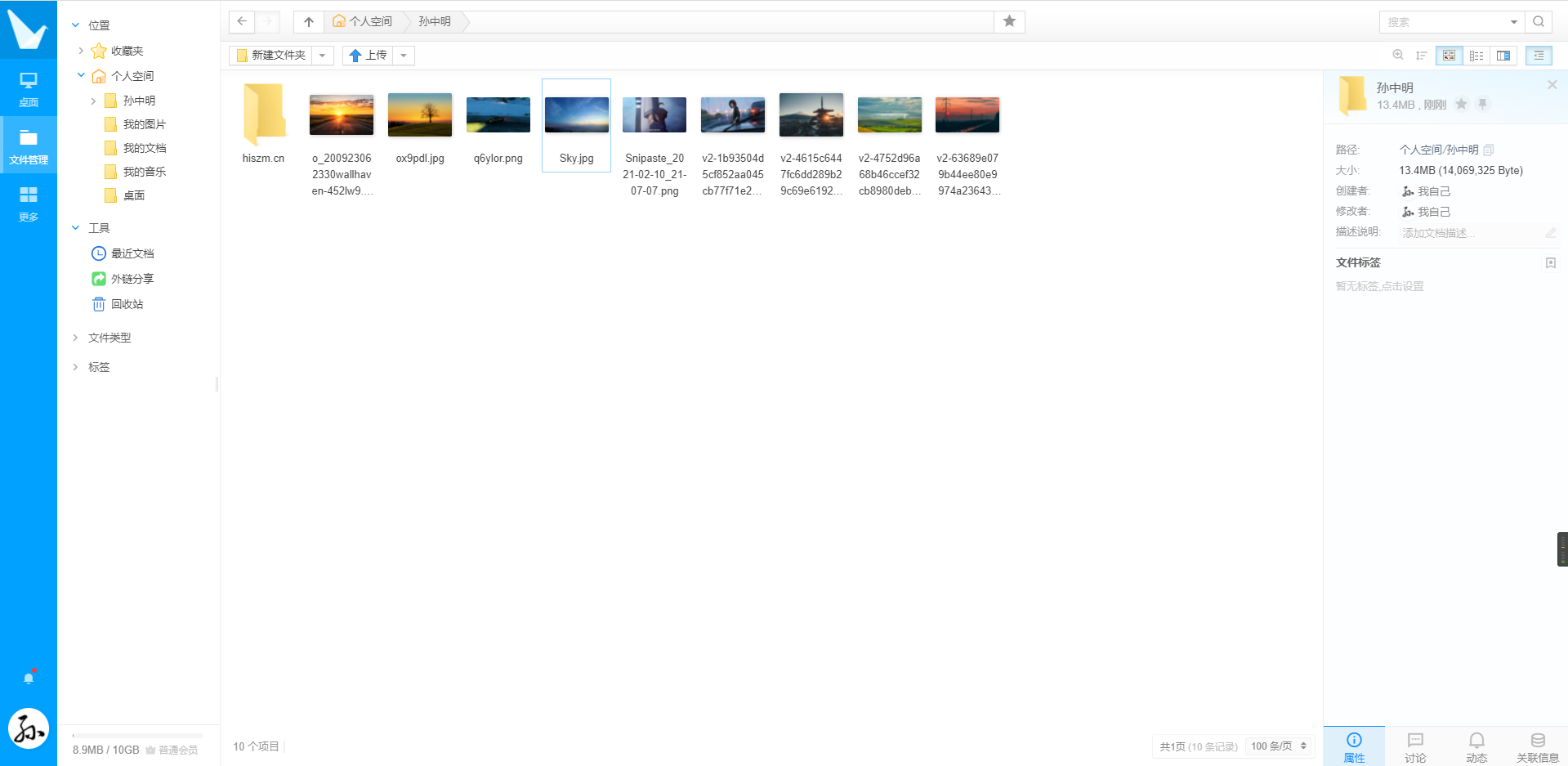This screenshot has height=766, width=1568.
Task: Click the 8.9MB / 10GB storage usage bar
Action: [x=137, y=736]
